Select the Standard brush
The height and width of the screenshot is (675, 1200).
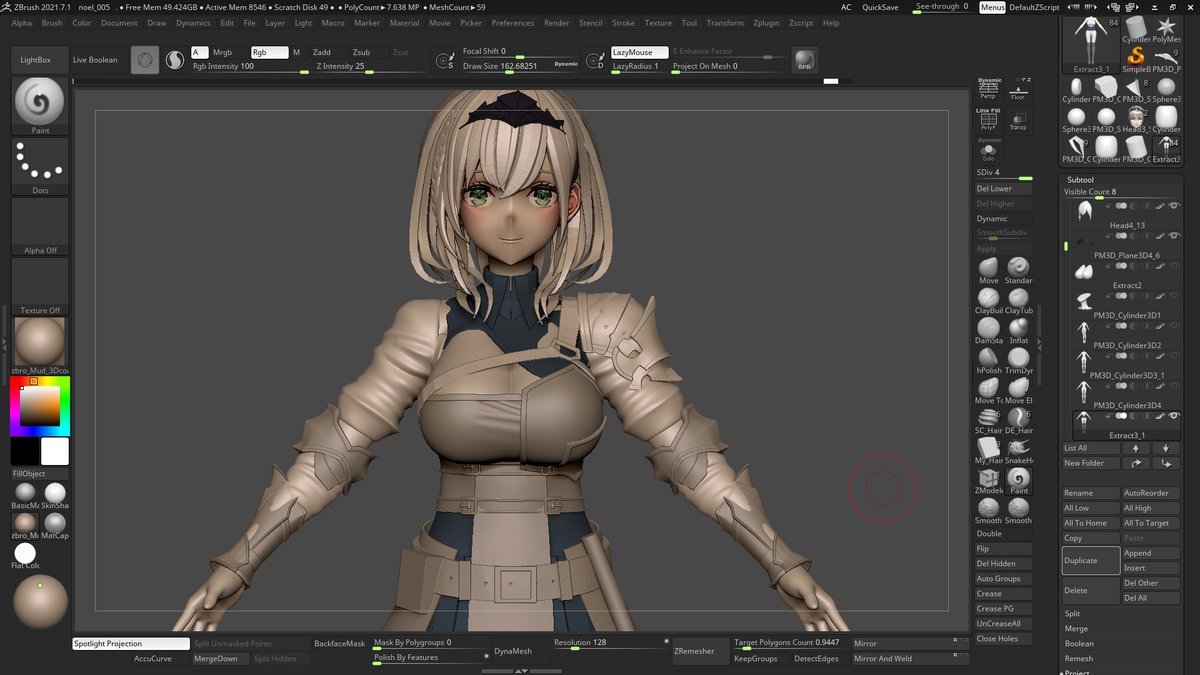tap(1018, 270)
